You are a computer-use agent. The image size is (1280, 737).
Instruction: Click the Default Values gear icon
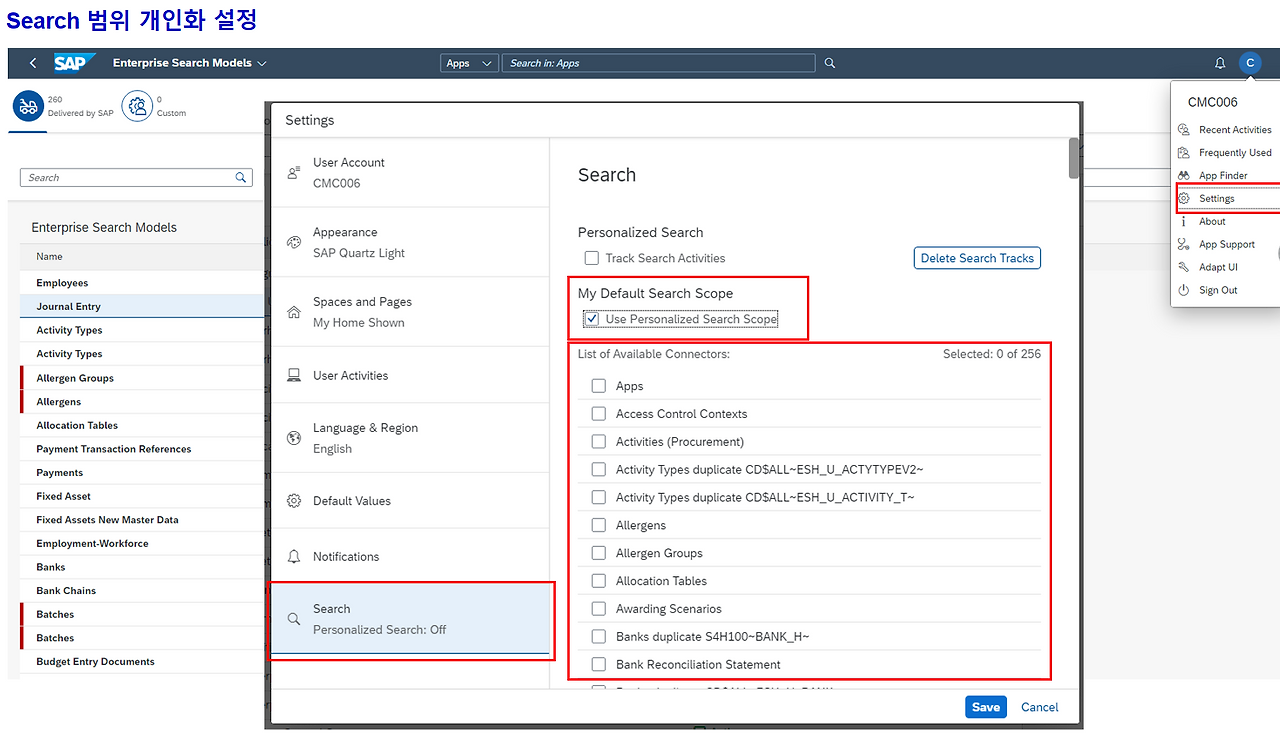click(x=294, y=501)
